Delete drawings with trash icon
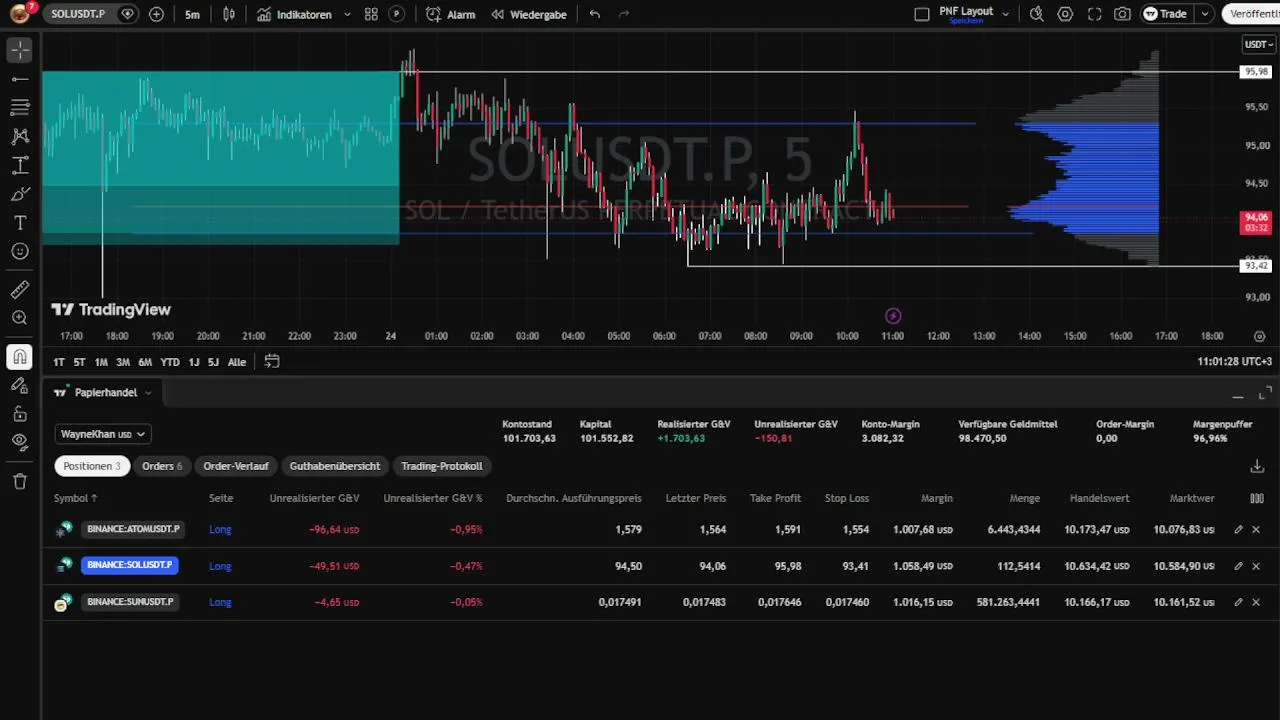The image size is (1280, 720). pos(20,482)
